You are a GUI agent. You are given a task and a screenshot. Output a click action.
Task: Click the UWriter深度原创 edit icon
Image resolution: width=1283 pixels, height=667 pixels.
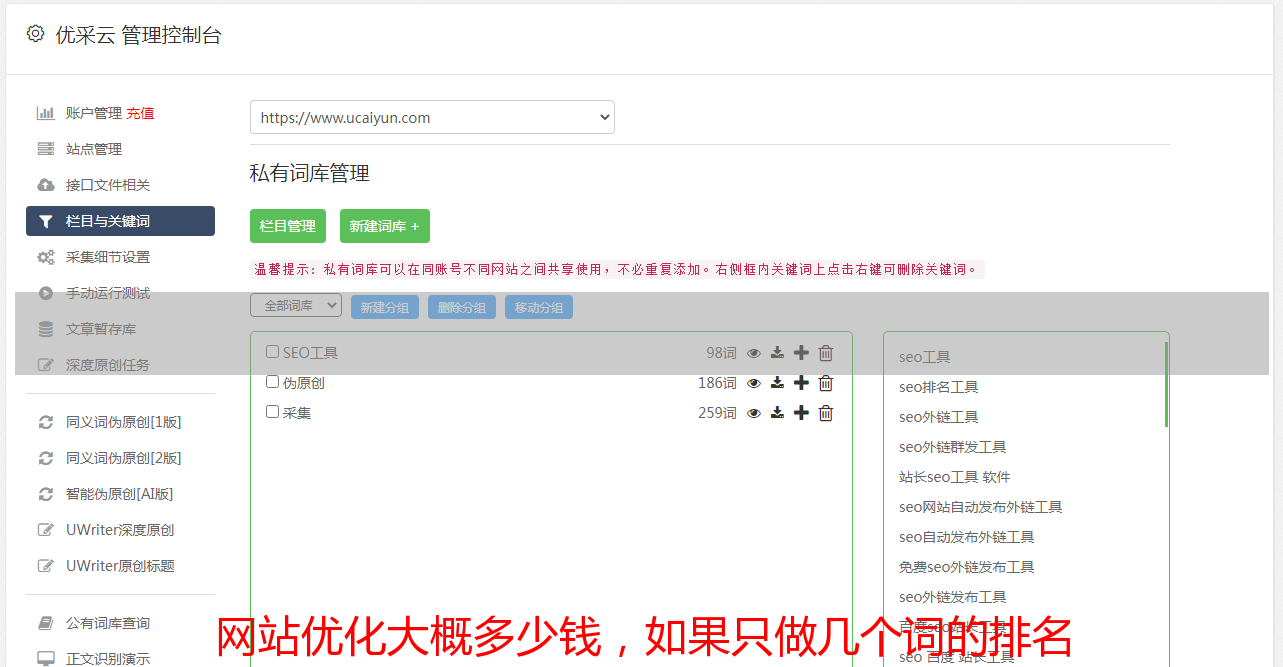click(x=46, y=530)
